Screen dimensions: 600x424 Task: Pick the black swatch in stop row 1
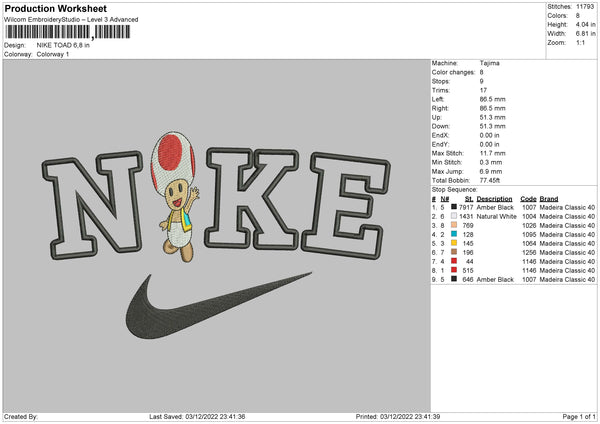[x=454, y=207]
